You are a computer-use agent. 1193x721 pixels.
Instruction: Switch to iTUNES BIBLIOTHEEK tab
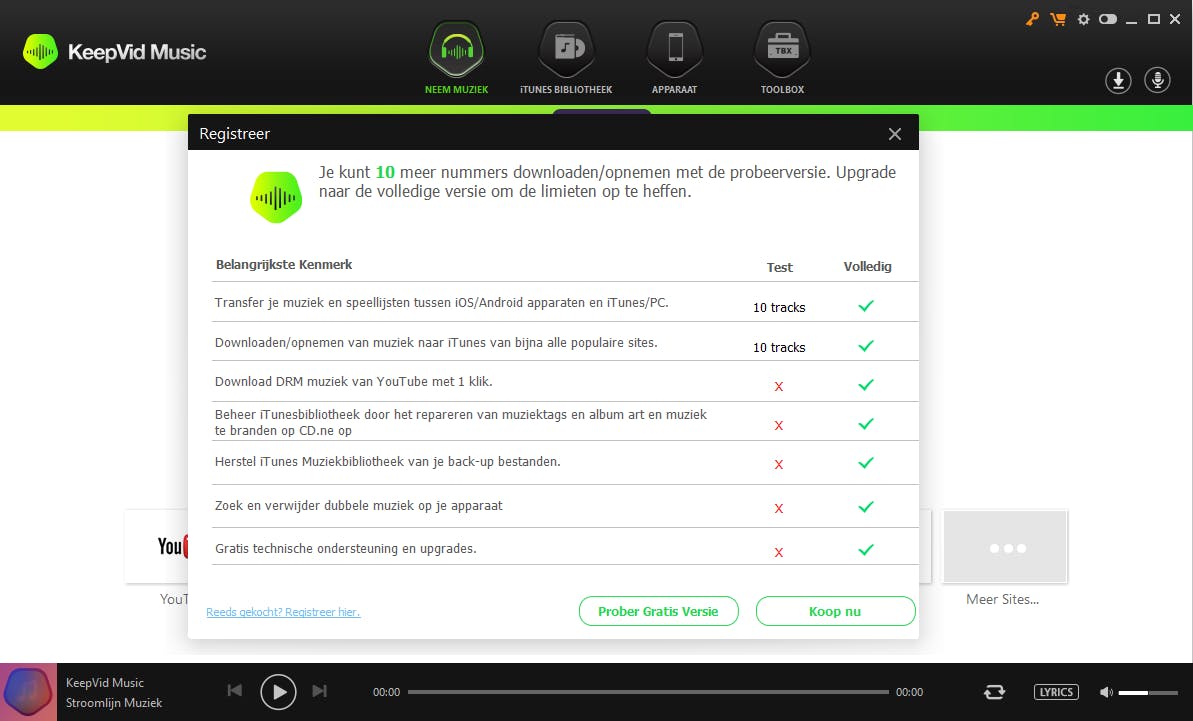click(x=565, y=59)
